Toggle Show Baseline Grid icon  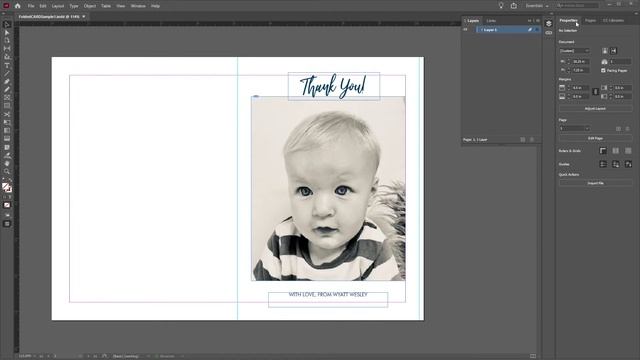(x=616, y=151)
